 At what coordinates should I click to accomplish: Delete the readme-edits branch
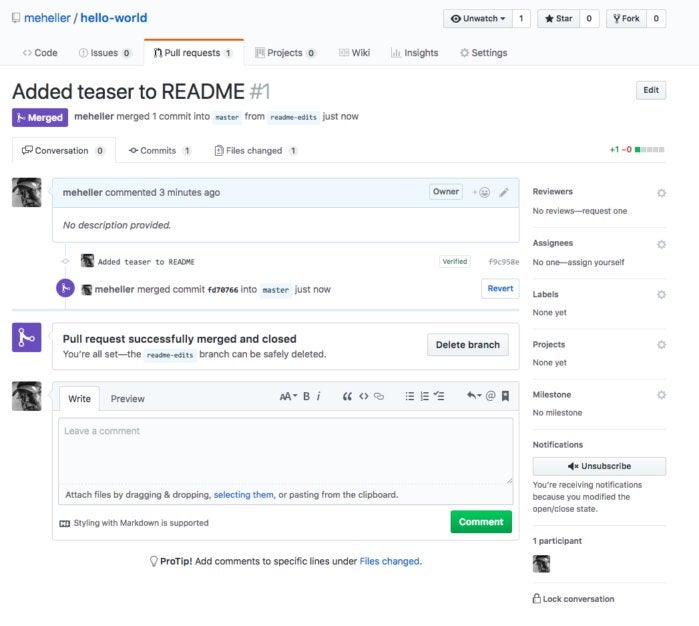point(468,345)
